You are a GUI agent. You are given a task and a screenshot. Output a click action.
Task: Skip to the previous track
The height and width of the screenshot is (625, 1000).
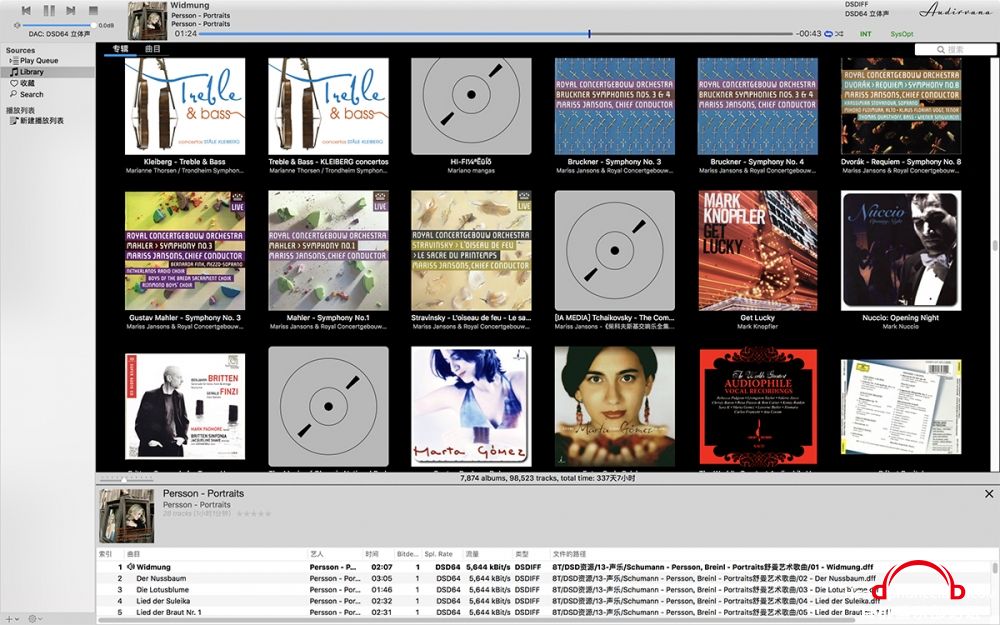coord(26,10)
